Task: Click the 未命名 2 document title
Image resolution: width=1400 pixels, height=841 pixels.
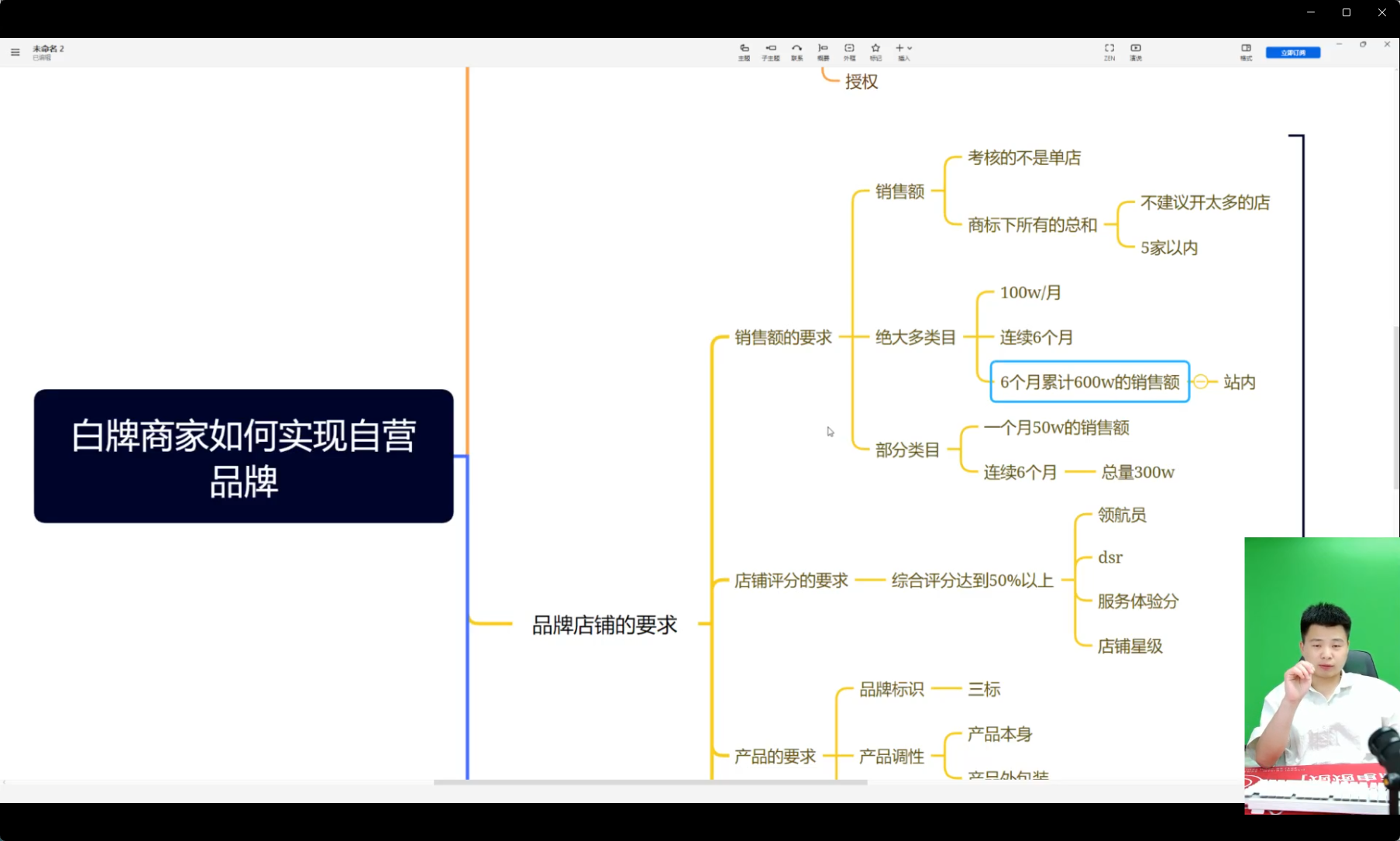Action: click(48, 49)
